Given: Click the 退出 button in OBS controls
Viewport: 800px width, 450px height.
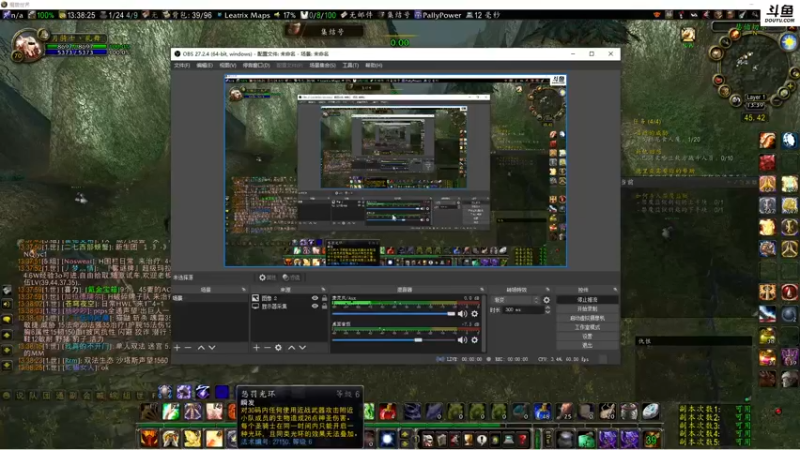Looking at the screenshot, I should tap(587, 345).
